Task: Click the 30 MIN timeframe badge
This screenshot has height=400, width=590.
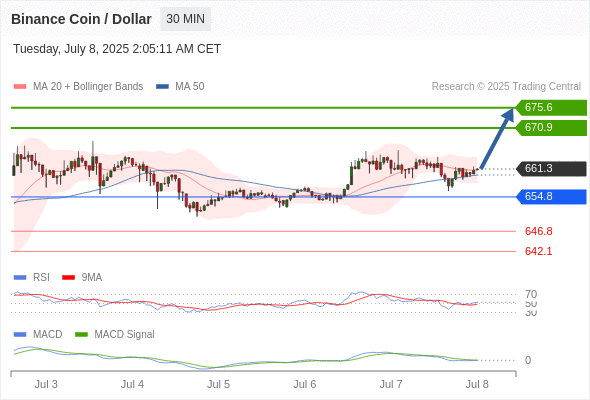Action: (x=186, y=19)
